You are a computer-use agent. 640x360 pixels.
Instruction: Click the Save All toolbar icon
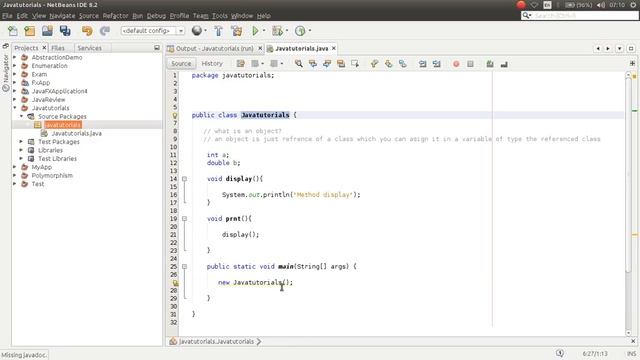click(65, 31)
